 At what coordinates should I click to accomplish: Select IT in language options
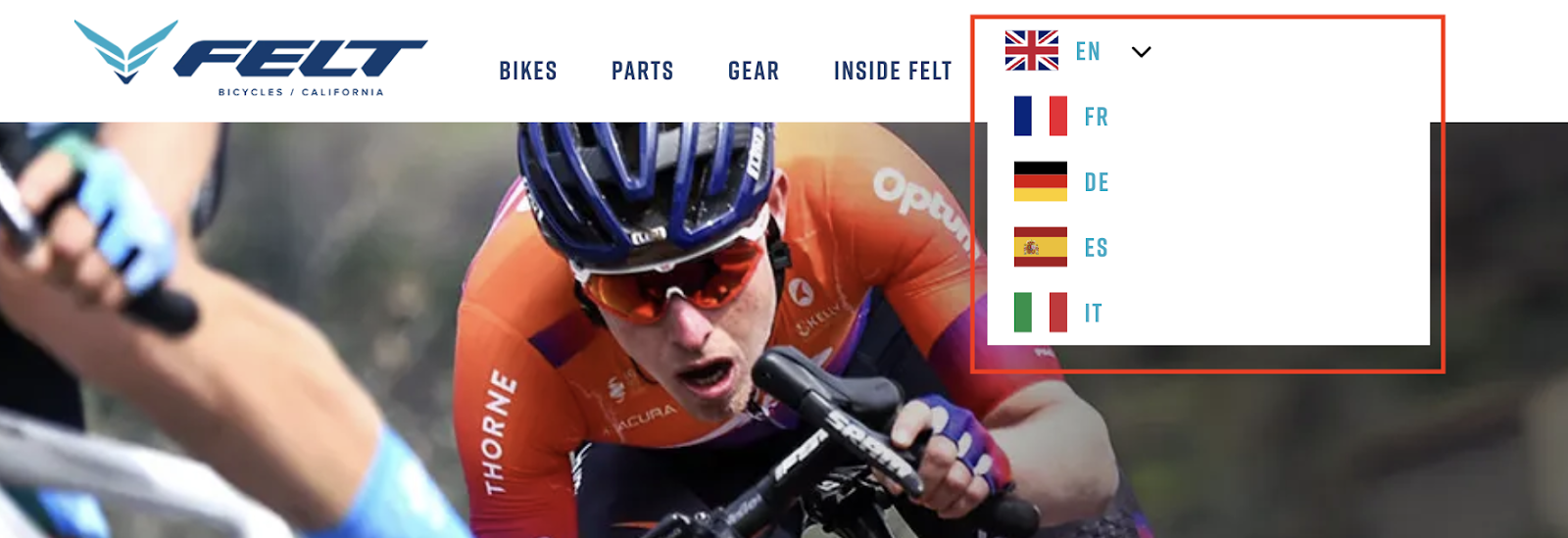tap(1094, 314)
